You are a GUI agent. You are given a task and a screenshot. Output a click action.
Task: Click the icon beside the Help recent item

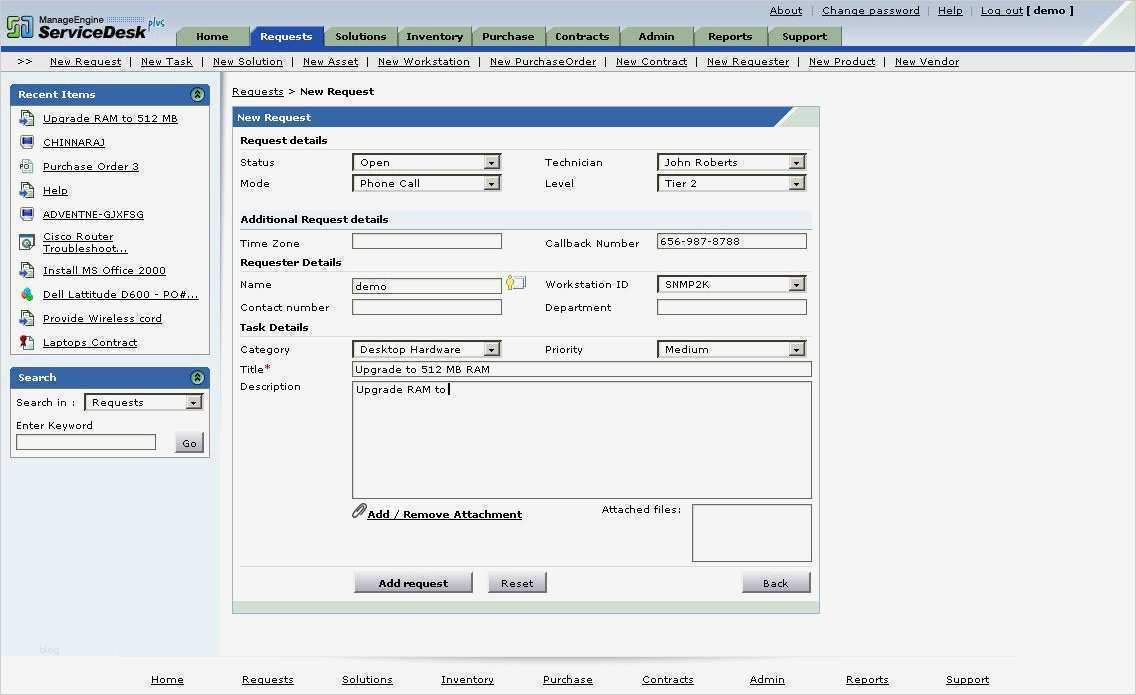[27, 190]
